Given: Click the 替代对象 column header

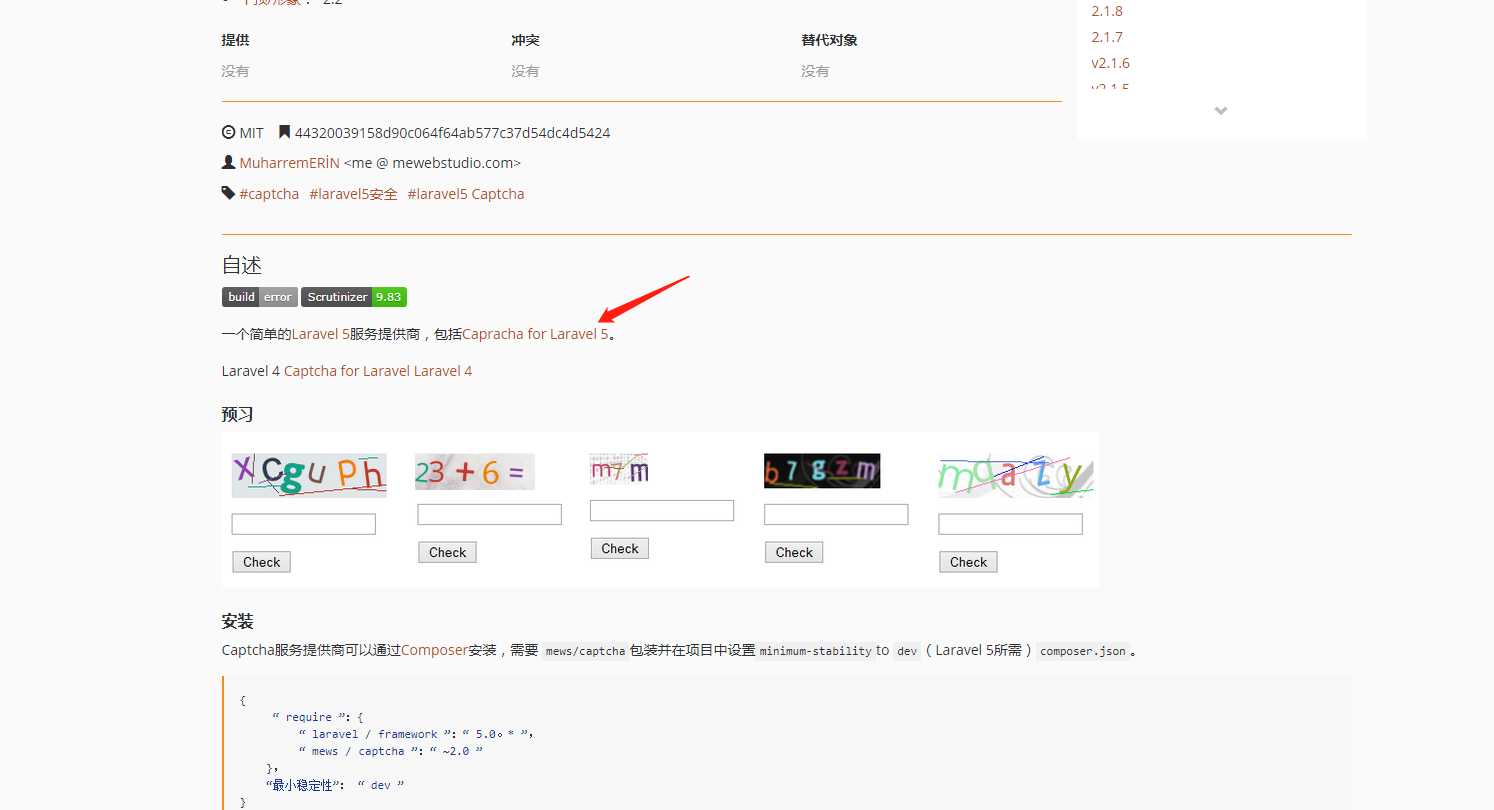Looking at the screenshot, I should point(829,40).
